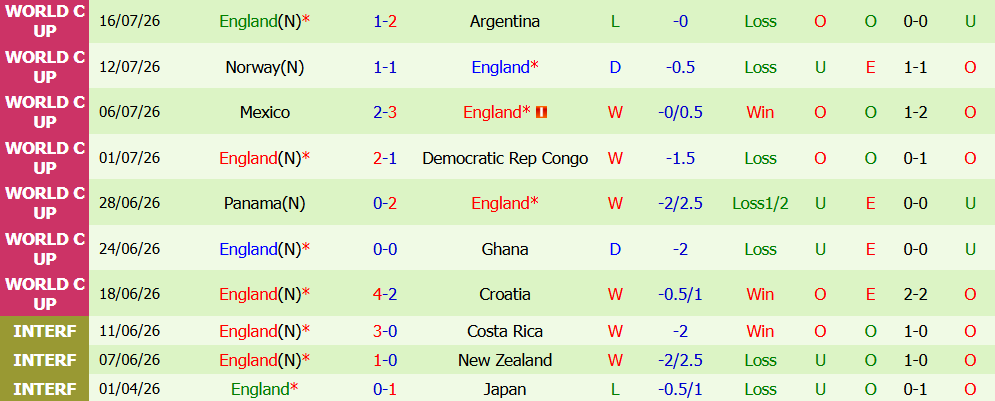The height and width of the screenshot is (401, 995).
Task: Select Norway(N) team name
Action: [265, 67]
